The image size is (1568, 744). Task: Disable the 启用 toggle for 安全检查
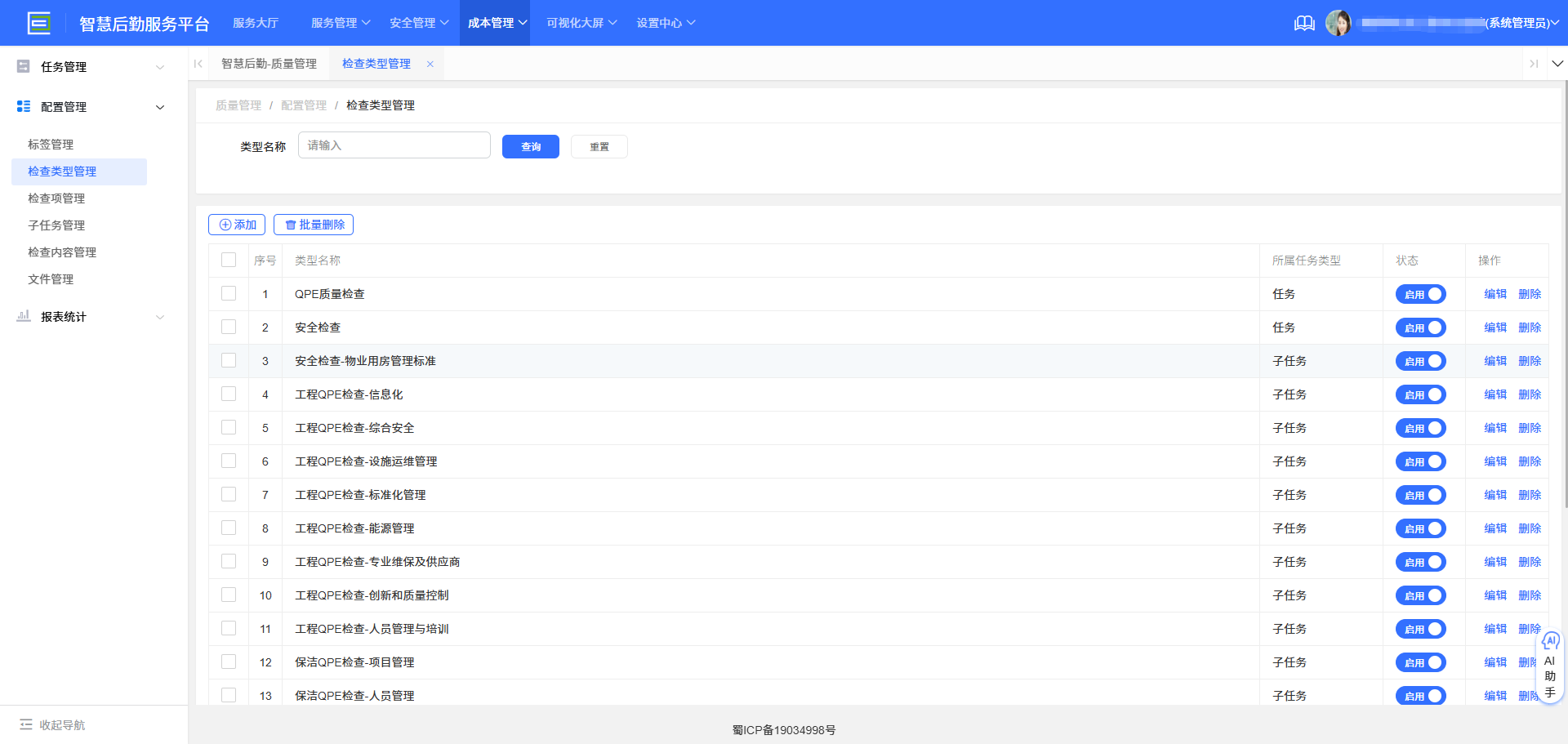point(1420,327)
